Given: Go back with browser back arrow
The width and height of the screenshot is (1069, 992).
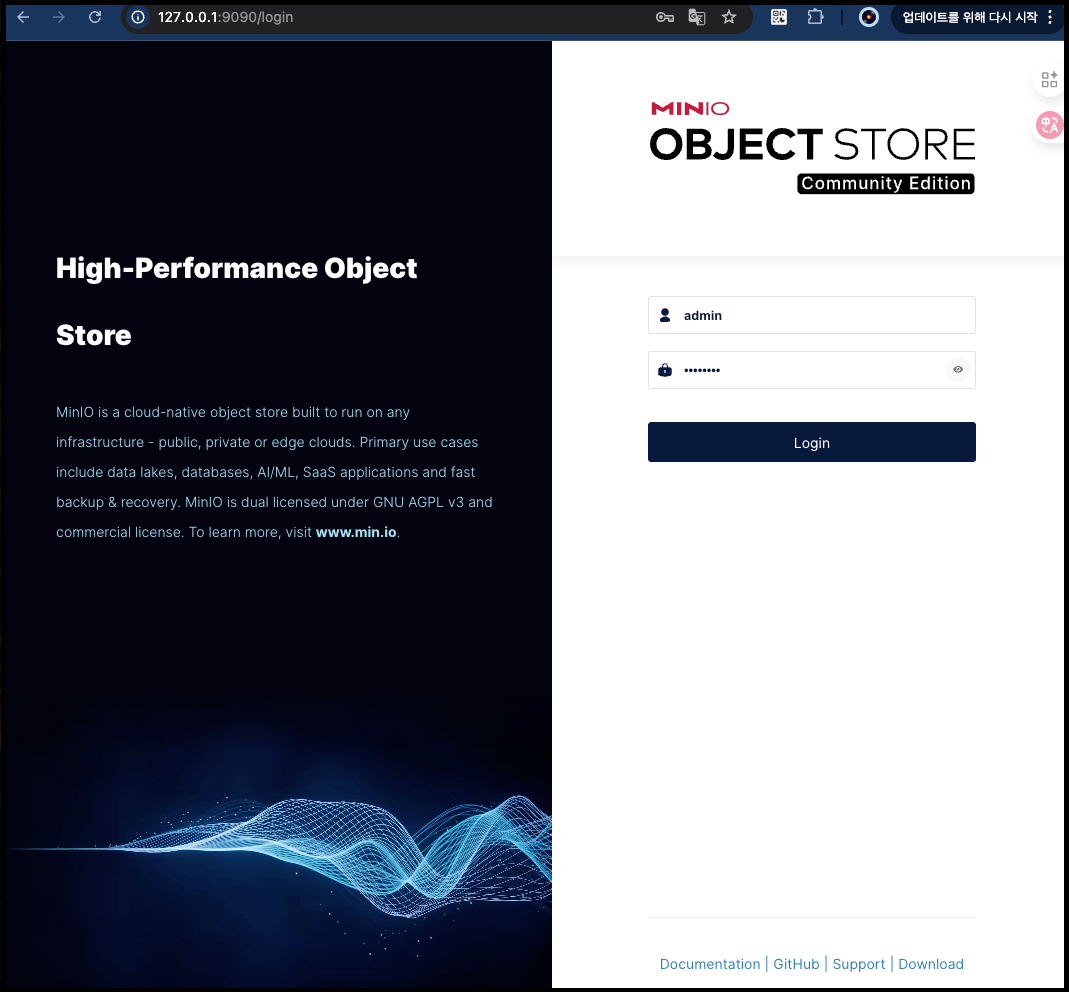Looking at the screenshot, I should pyautogui.click(x=23, y=17).
